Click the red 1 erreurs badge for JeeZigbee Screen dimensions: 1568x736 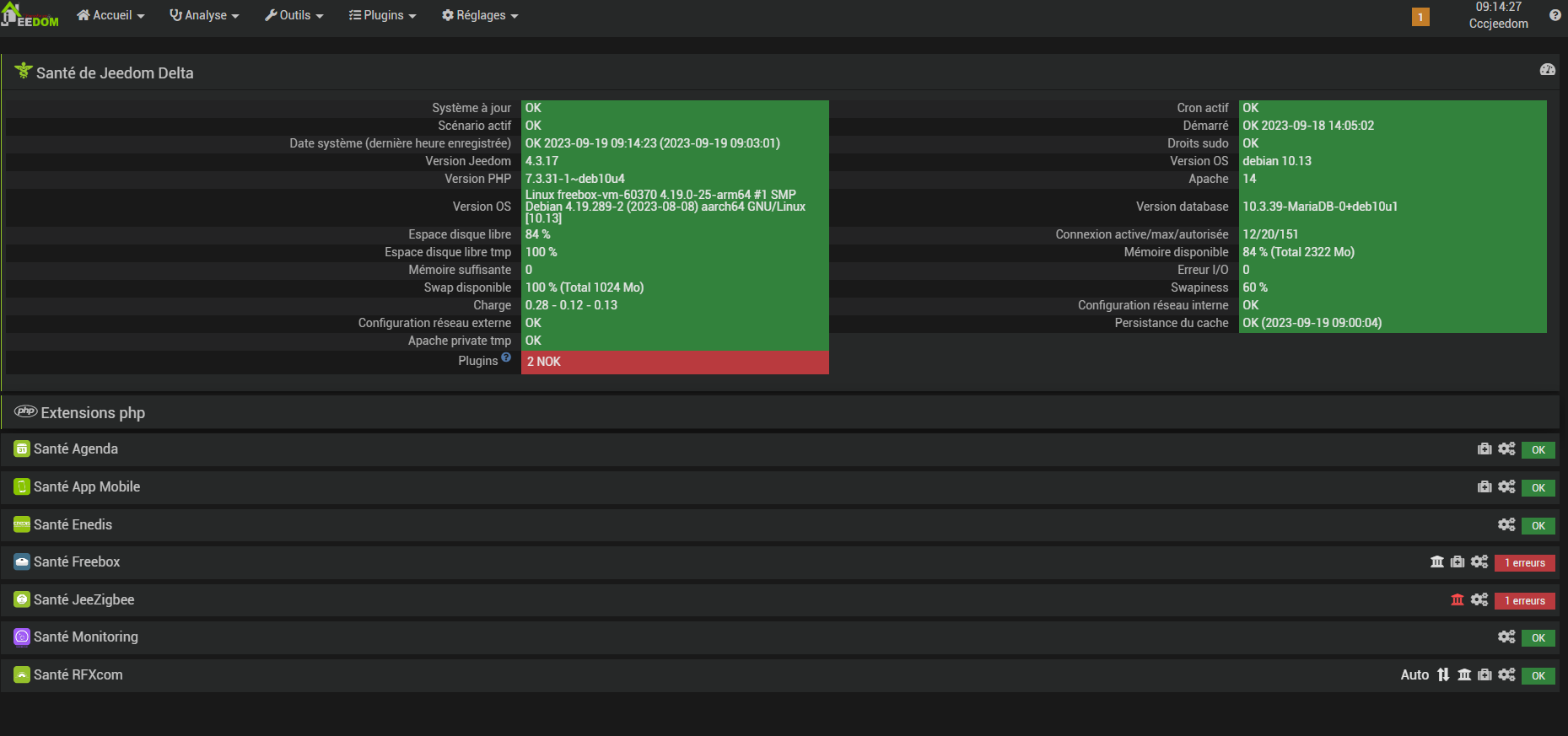(1525, 601)
